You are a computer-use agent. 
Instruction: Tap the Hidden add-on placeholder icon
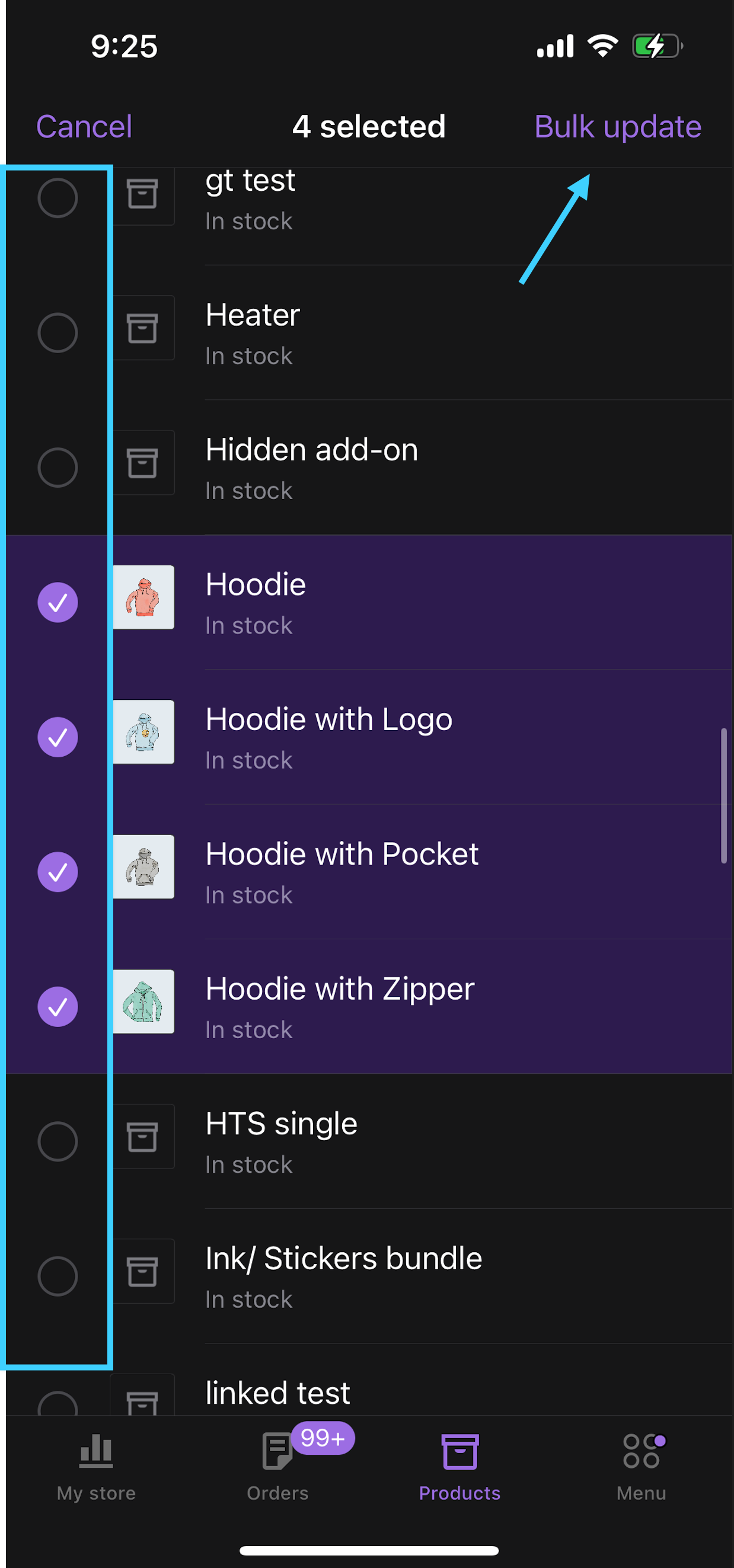(x=142, y=463)
